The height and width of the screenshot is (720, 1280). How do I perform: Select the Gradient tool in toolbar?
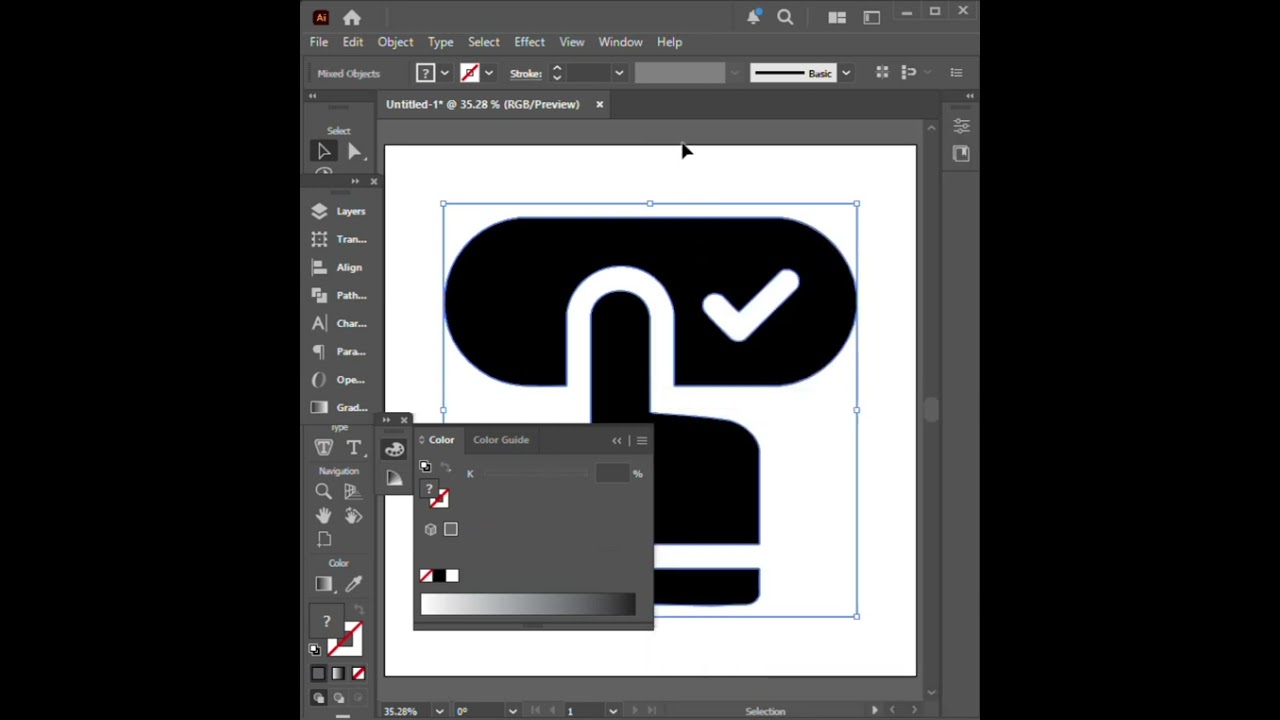coord(323,584)
